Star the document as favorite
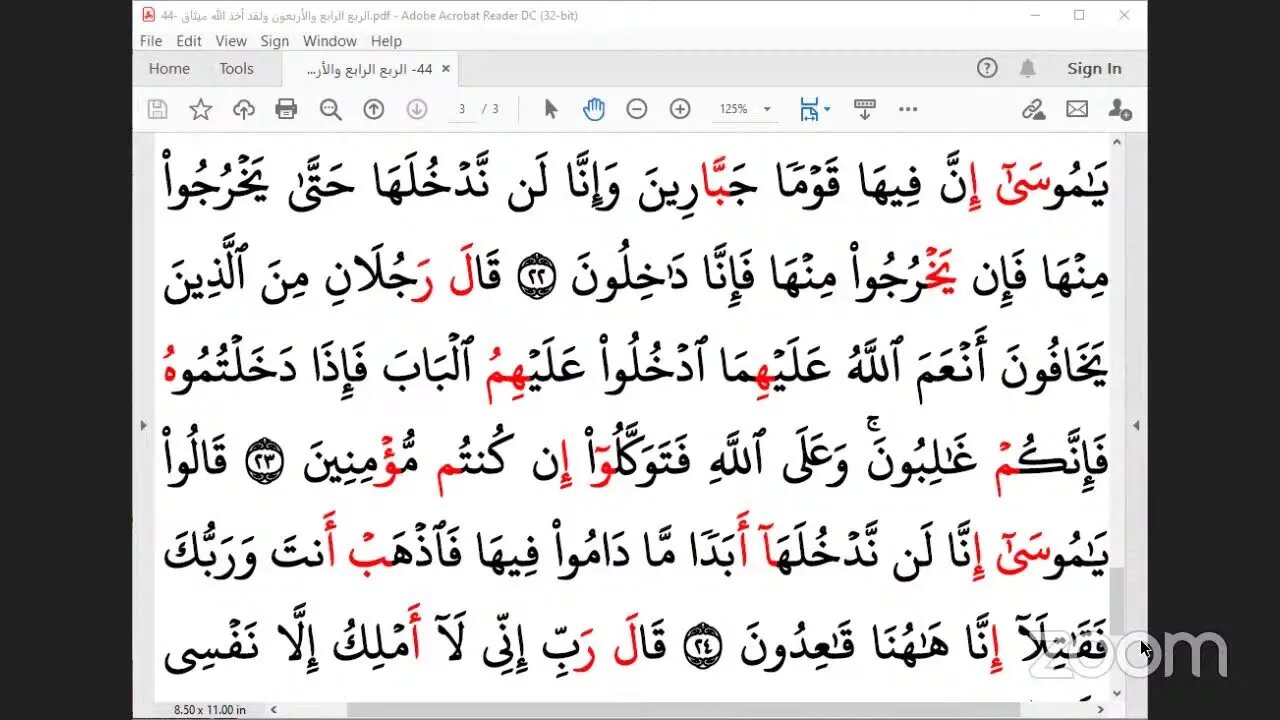This screenshot has height=720, width=1280. 201,109
